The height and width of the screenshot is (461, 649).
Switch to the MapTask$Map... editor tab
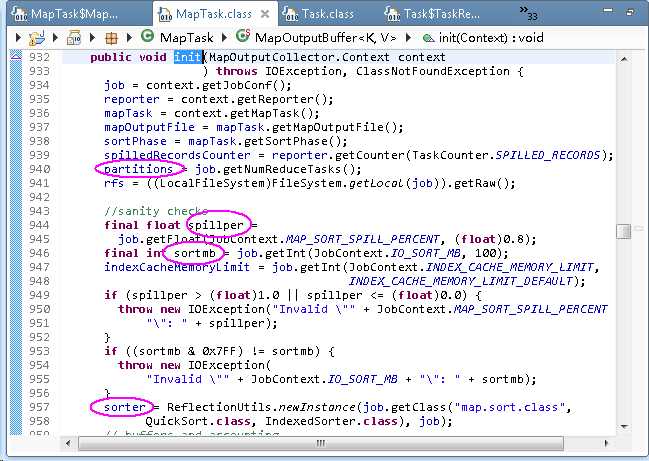pyautogui.click(x=65, y=14)
